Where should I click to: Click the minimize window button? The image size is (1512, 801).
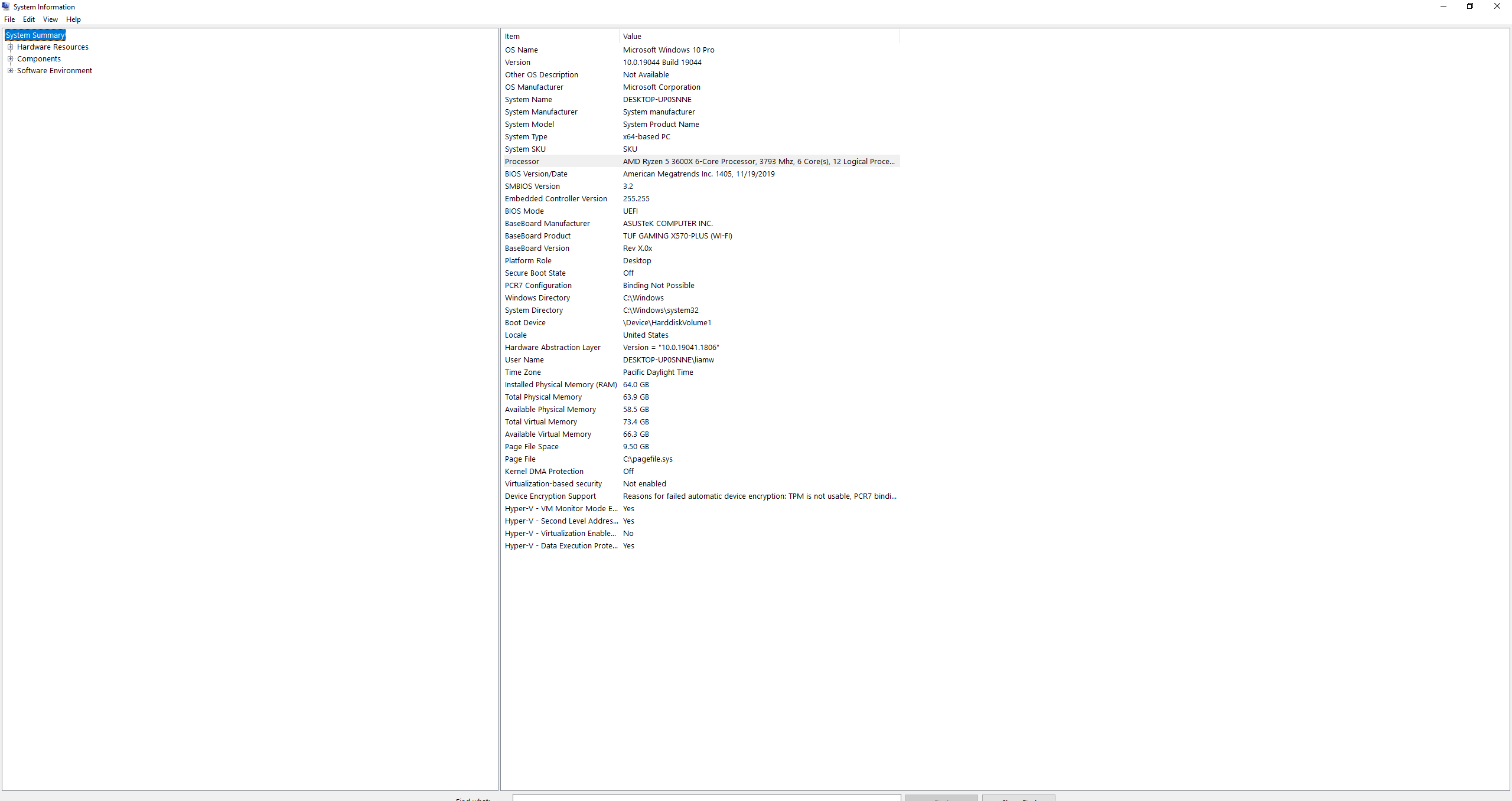tap(1443, 7)
